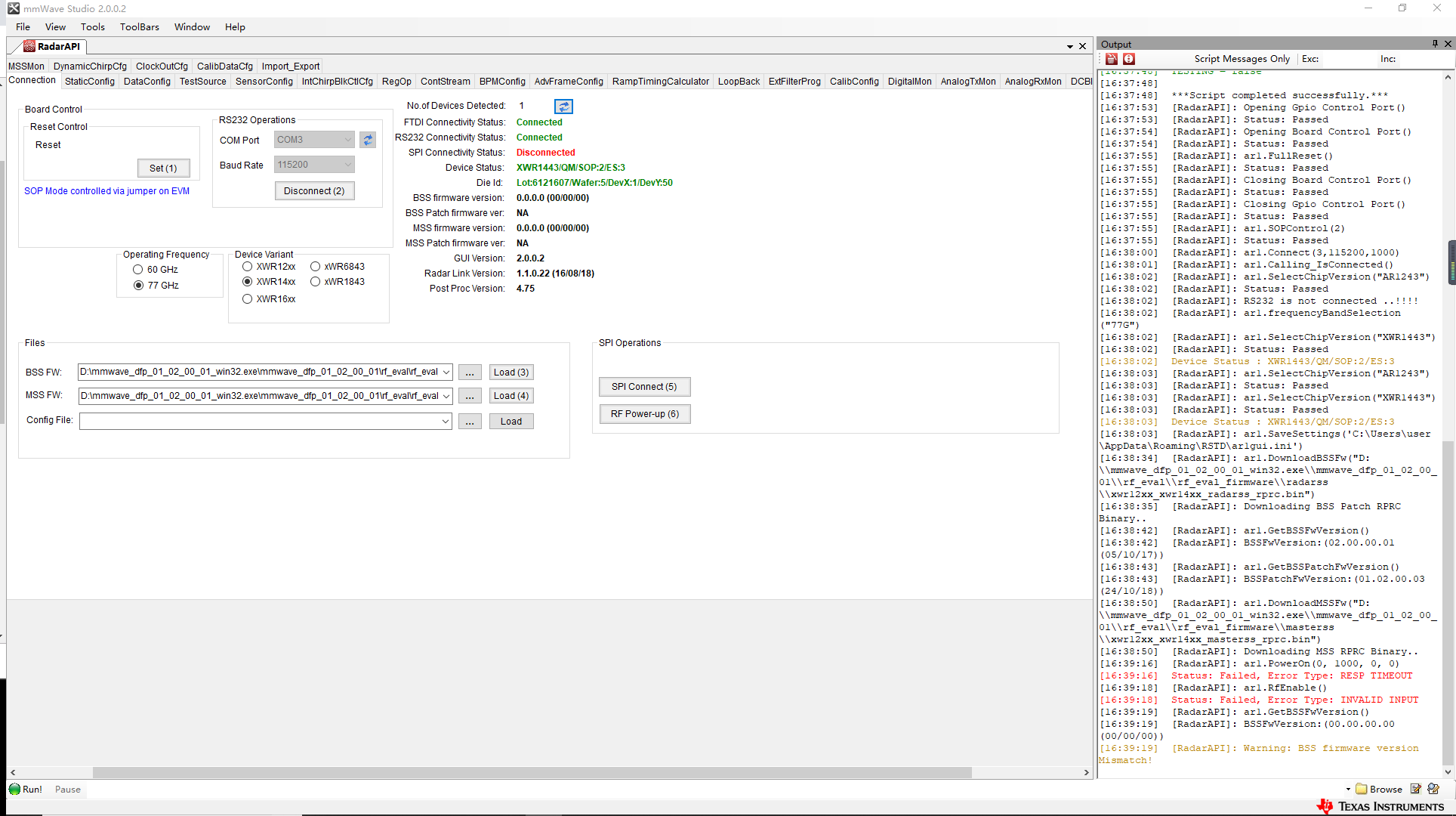The image size is (1456, 816).
Task: Open the Tools menu
Action: point(92,26)
